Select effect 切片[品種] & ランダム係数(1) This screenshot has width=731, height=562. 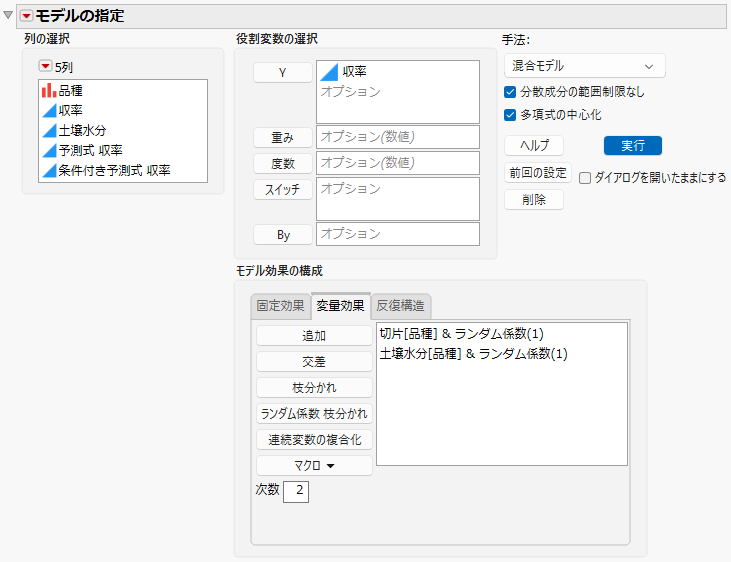tap(462, 333)
